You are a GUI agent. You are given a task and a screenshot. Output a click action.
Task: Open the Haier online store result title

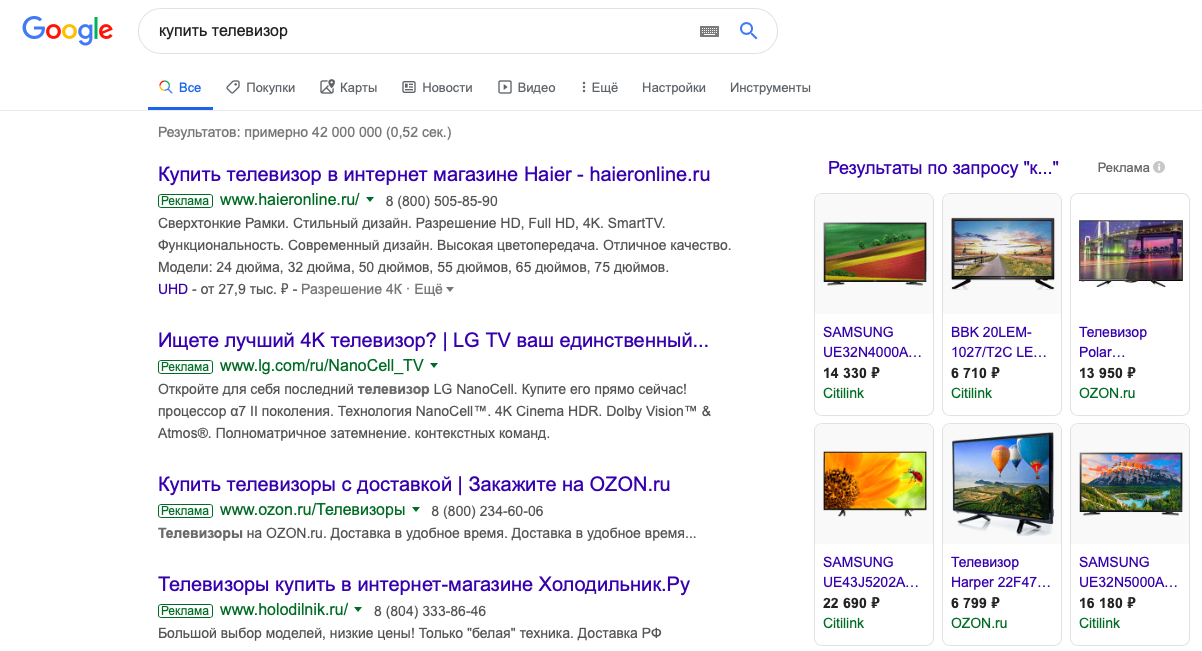(x=434, y=174)
